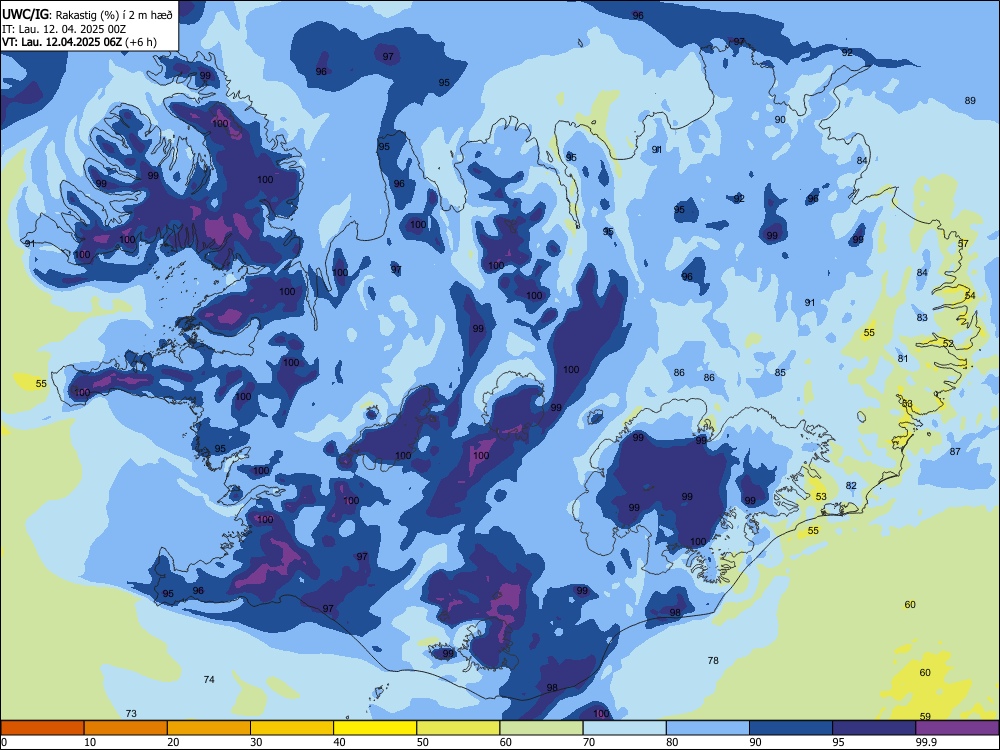Select the 30–40 legend color segment
The image size is (1000, 750).
click(292, 728)
